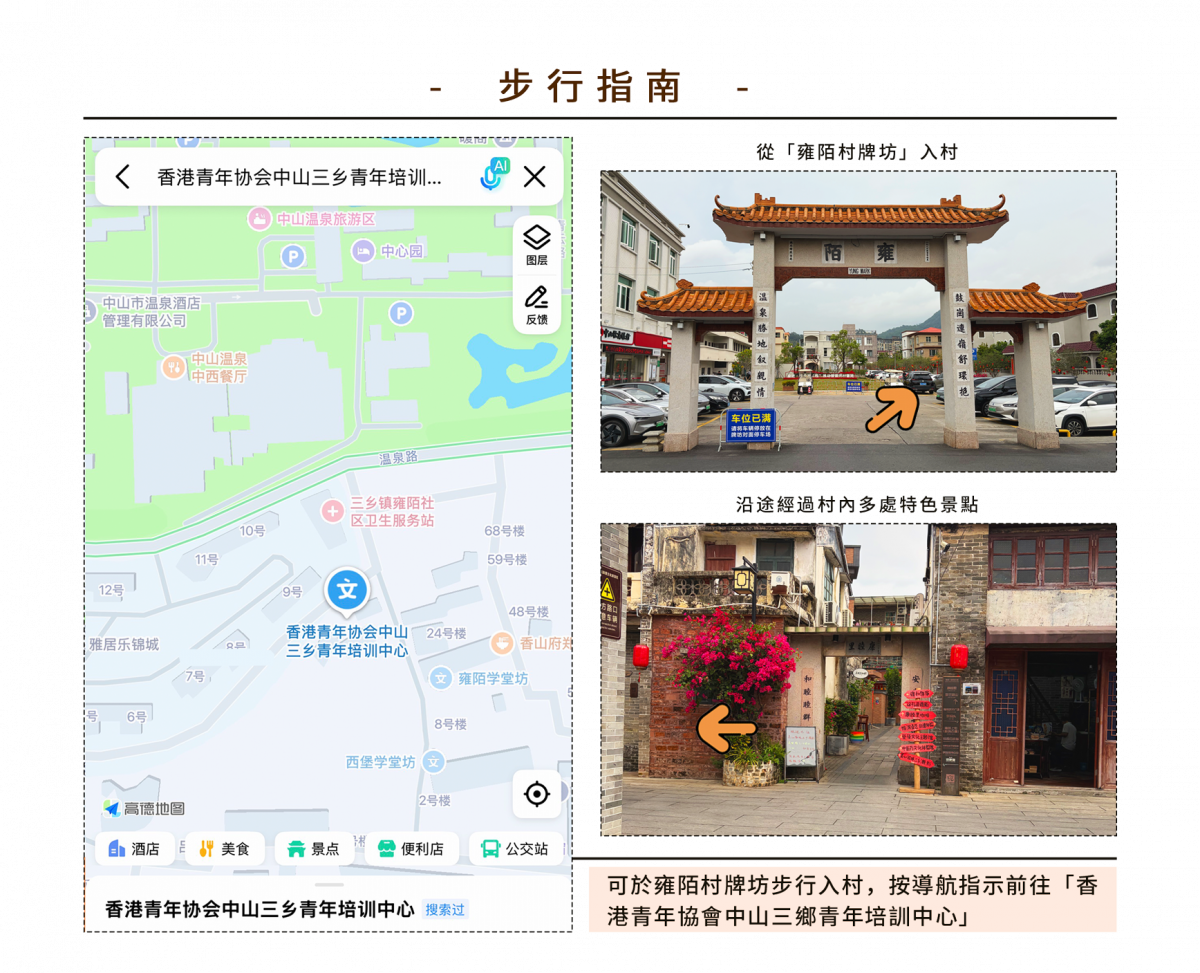Click the 48号楼 building label
The height and width of the screenshot is (973, 1200).
[529, 611]
